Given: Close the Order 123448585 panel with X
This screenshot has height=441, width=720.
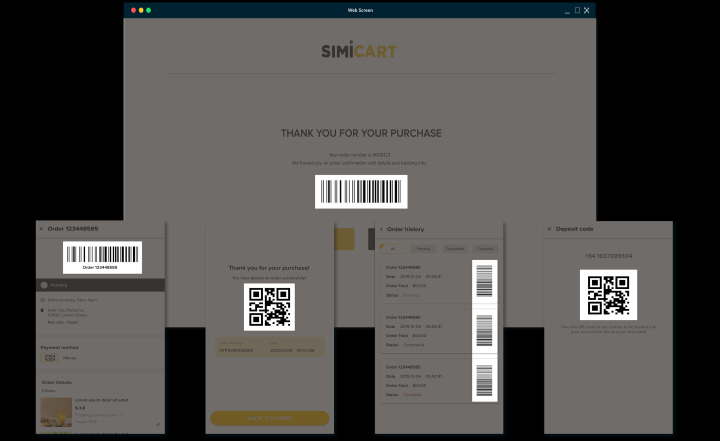Looking at the screenshot, I should (x=41, y=229).
